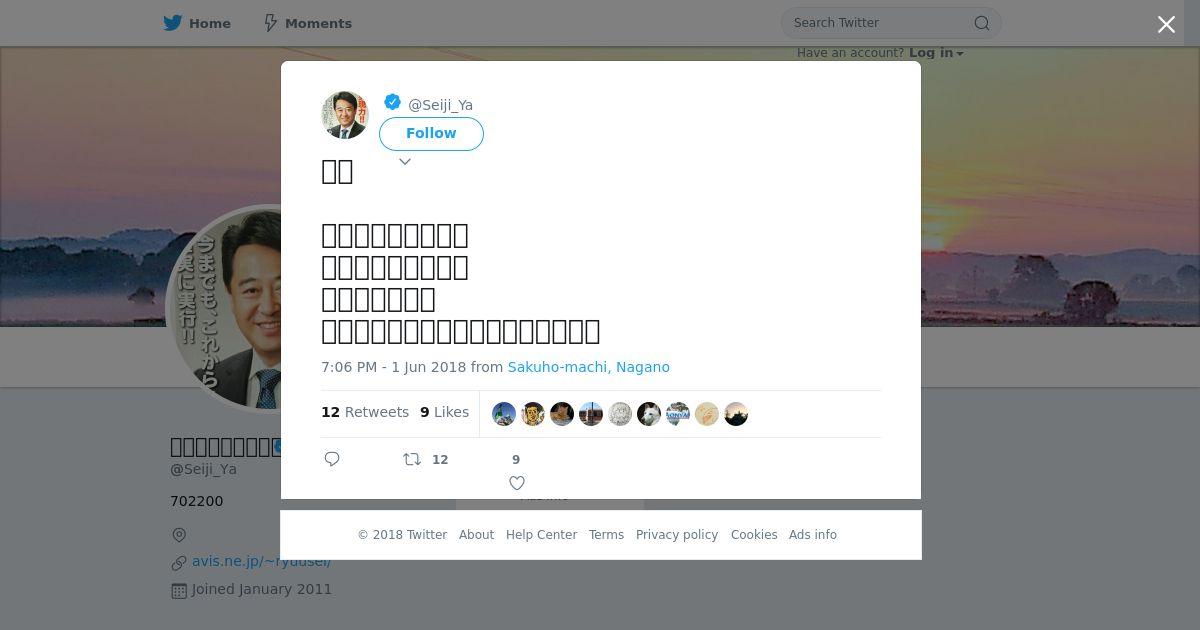Open the Privacy policy footer link
Screen dimensions: 1200x630
(677, 535)
